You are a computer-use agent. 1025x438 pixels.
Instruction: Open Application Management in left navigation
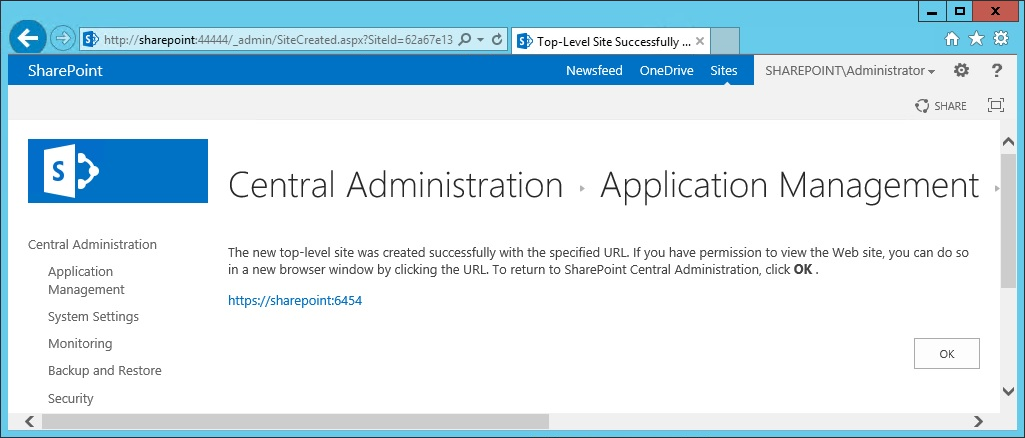86,280
